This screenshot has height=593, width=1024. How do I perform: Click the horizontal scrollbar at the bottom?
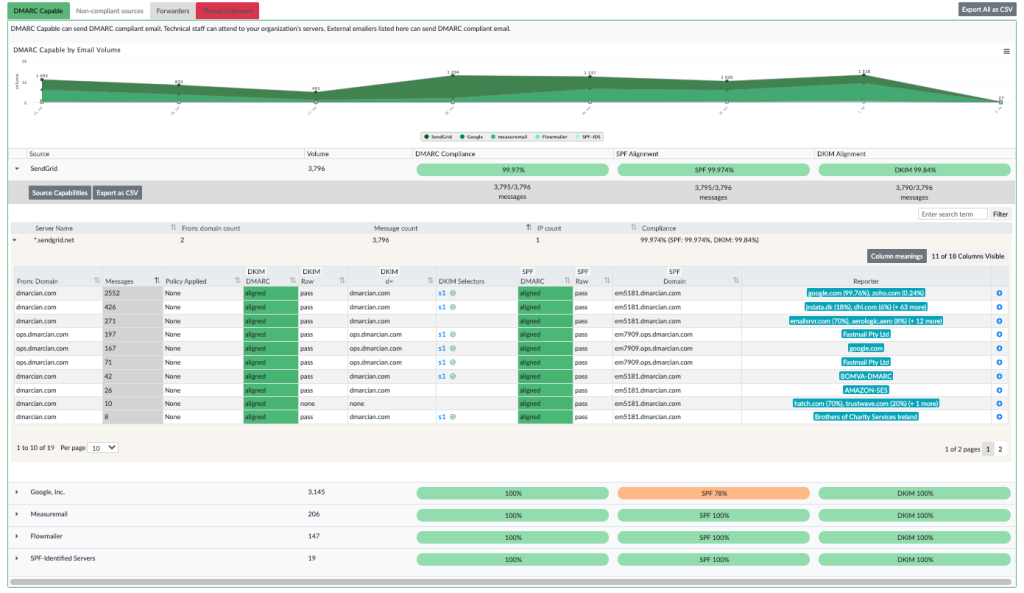512,581
